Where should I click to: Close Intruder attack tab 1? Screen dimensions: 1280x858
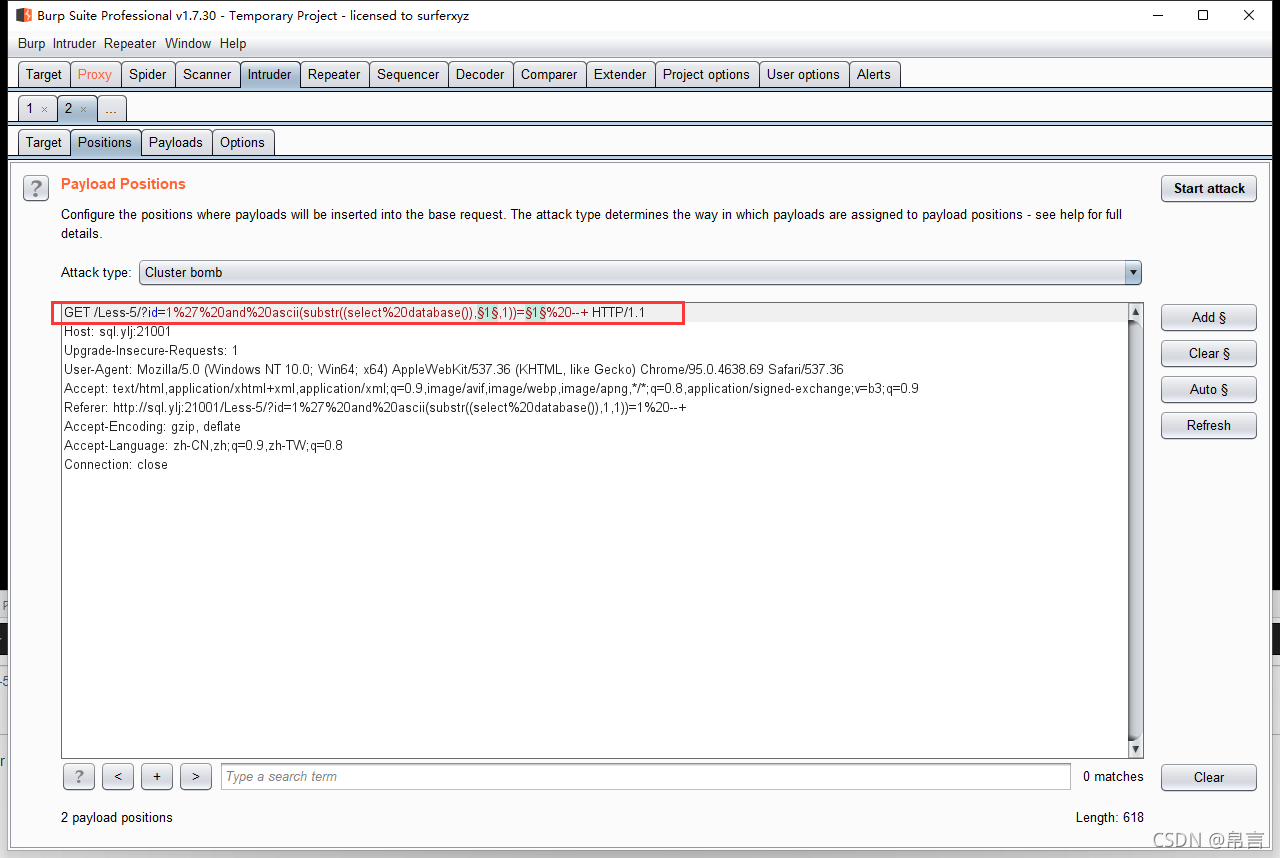(x=44, y=109)
